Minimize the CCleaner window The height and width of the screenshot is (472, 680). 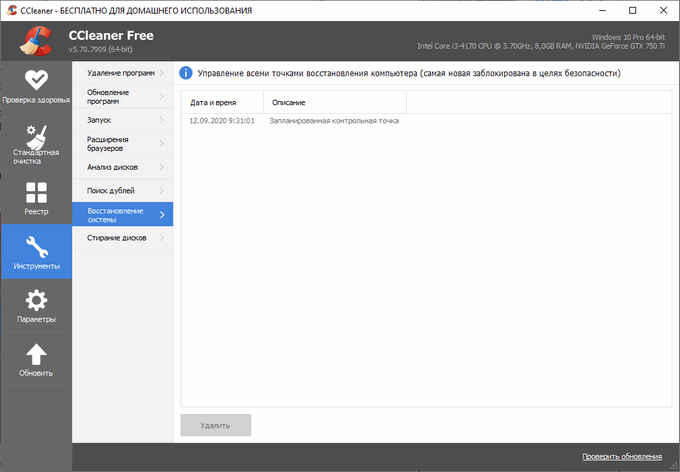[x=602, y=10]
